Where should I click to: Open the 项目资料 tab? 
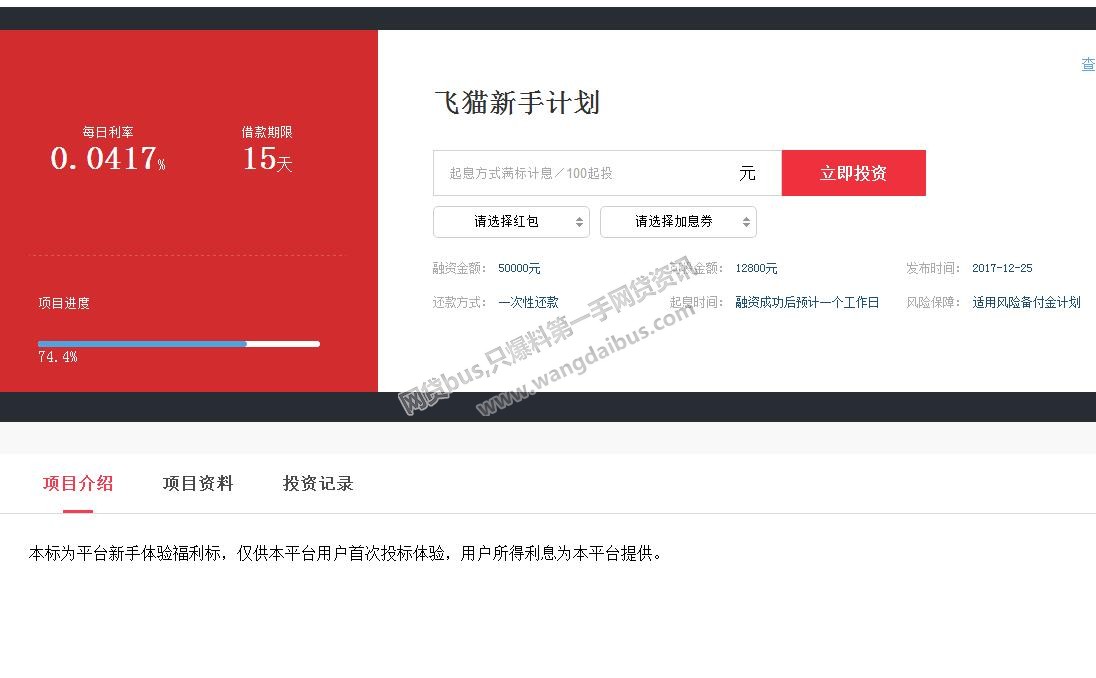pos(198,484)
